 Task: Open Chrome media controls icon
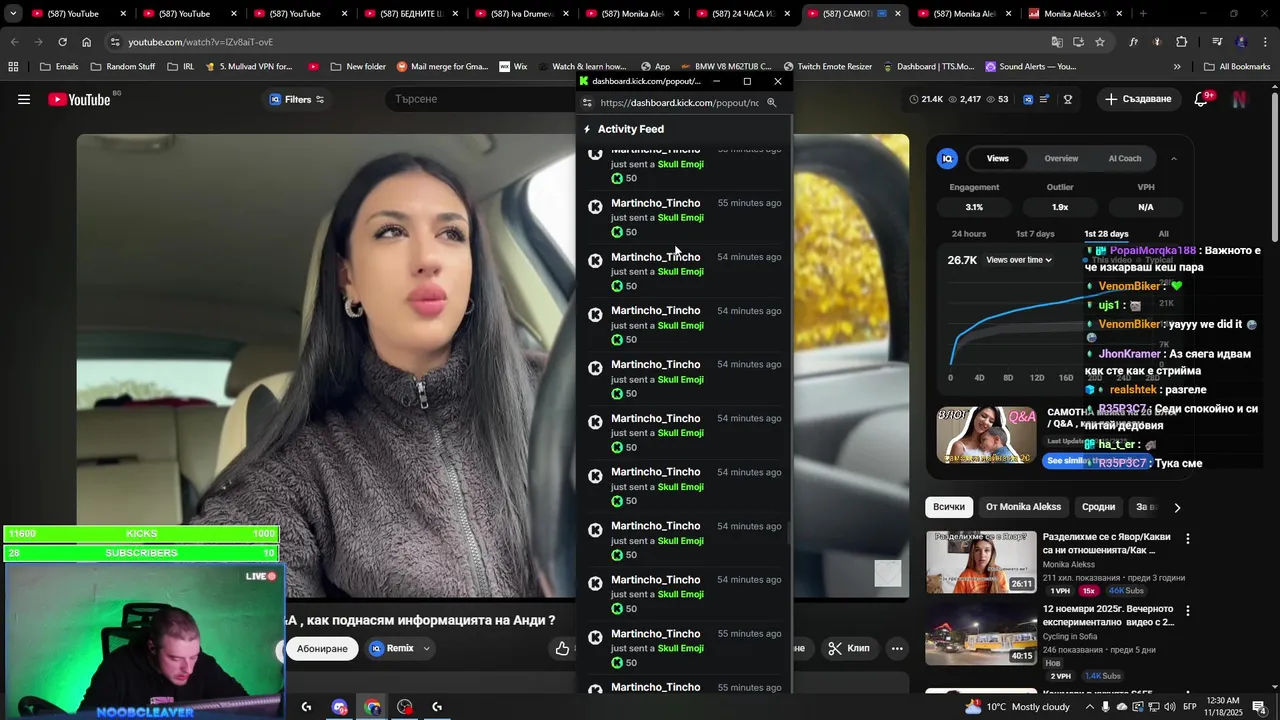tap(1217, 42)
